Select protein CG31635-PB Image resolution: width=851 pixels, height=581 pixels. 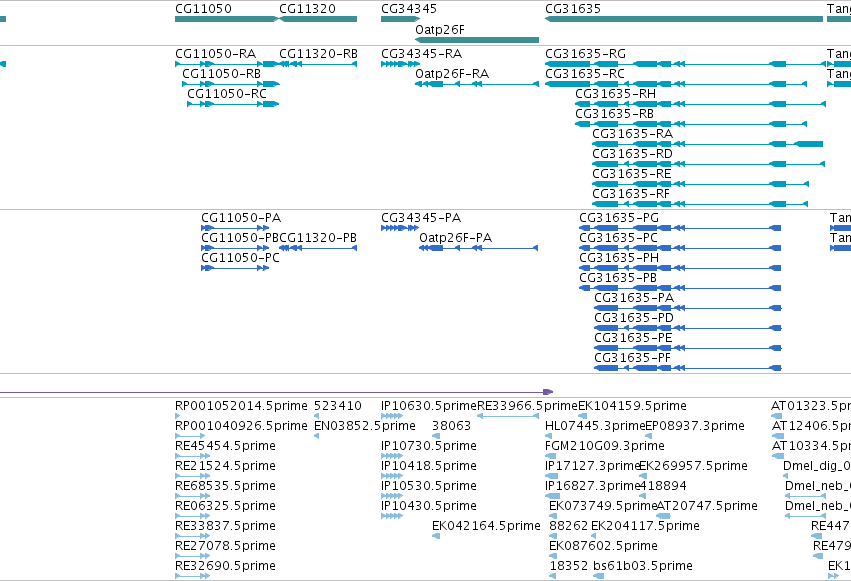(x=618, y=278)
